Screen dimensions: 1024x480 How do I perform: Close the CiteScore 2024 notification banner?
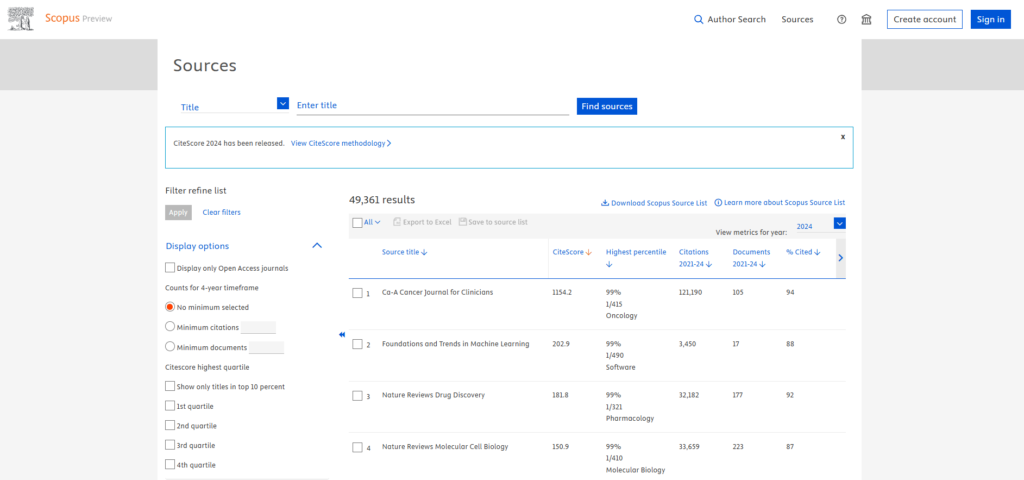pos(842,136)
